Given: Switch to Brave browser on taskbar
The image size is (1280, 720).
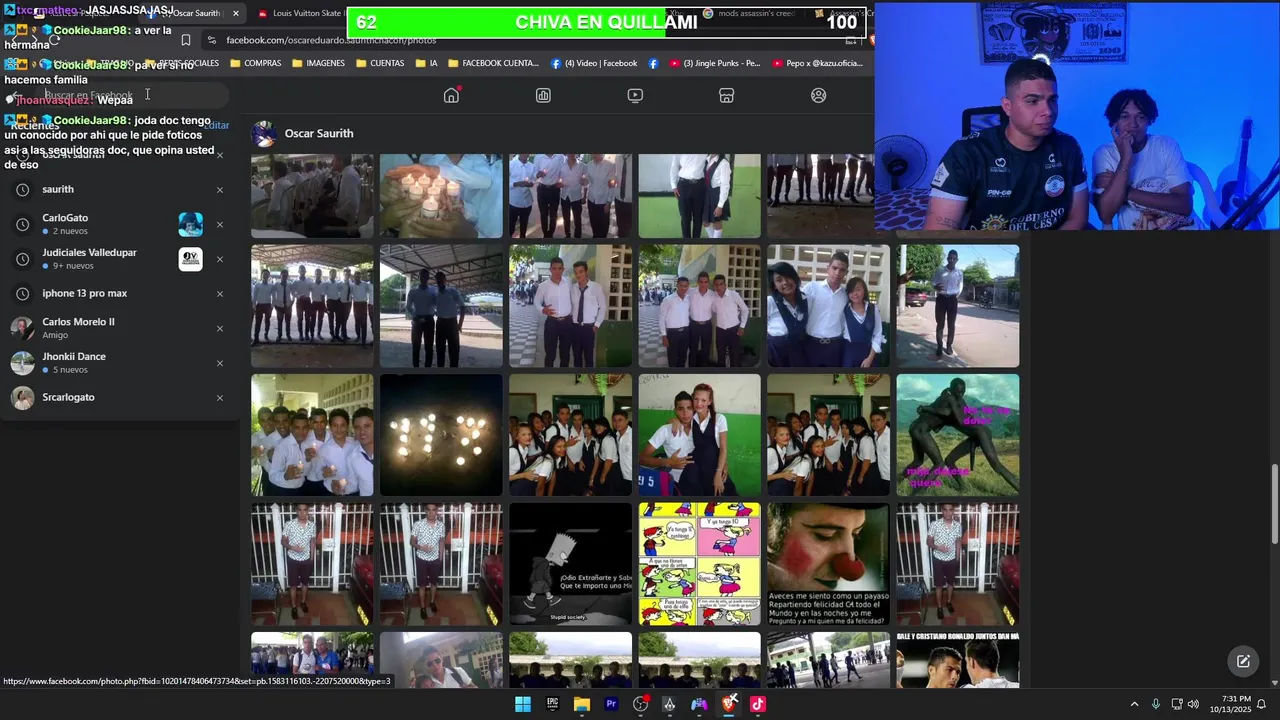Looking at the screenshot, I should pos(729,704).
